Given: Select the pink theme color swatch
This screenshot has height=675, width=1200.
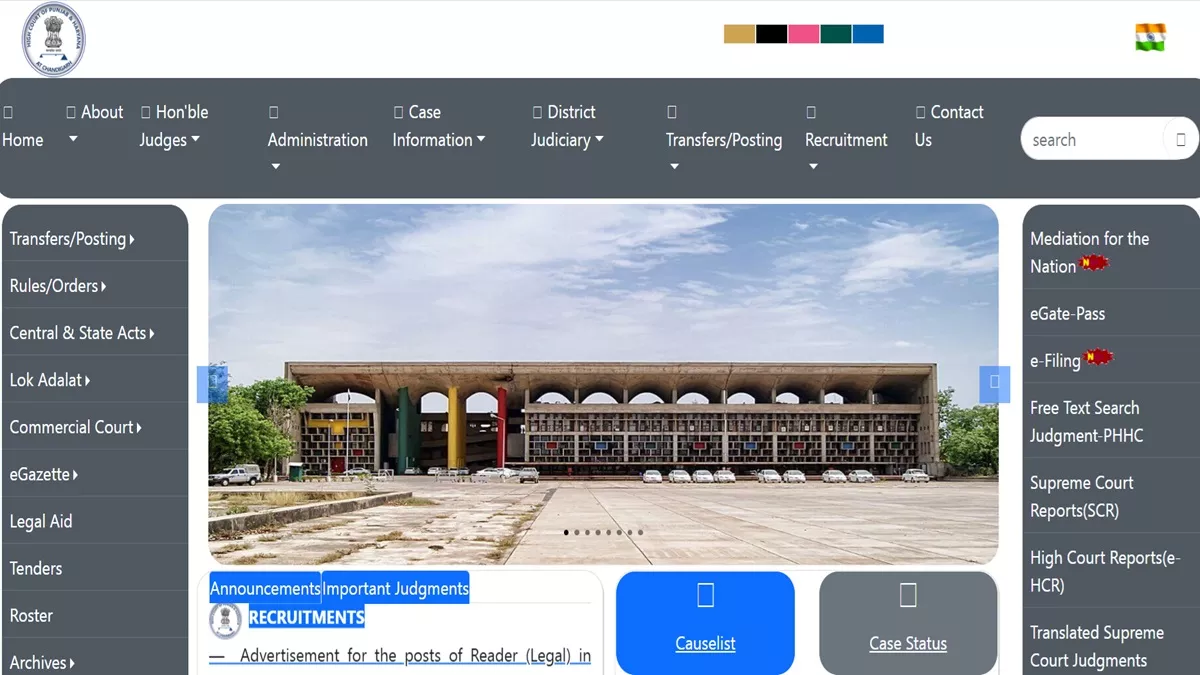Looking at the screenshot, I should pos(803,34).
